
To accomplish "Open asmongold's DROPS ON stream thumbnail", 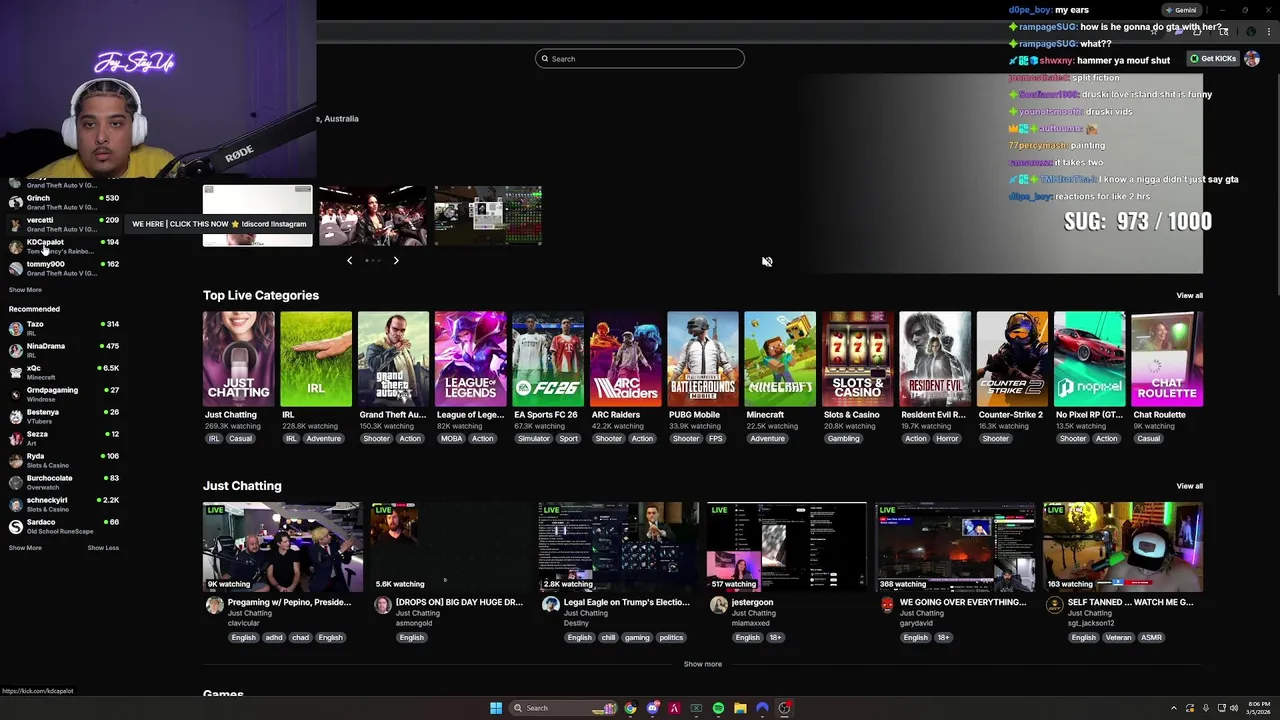I will [x=451, y=547].
